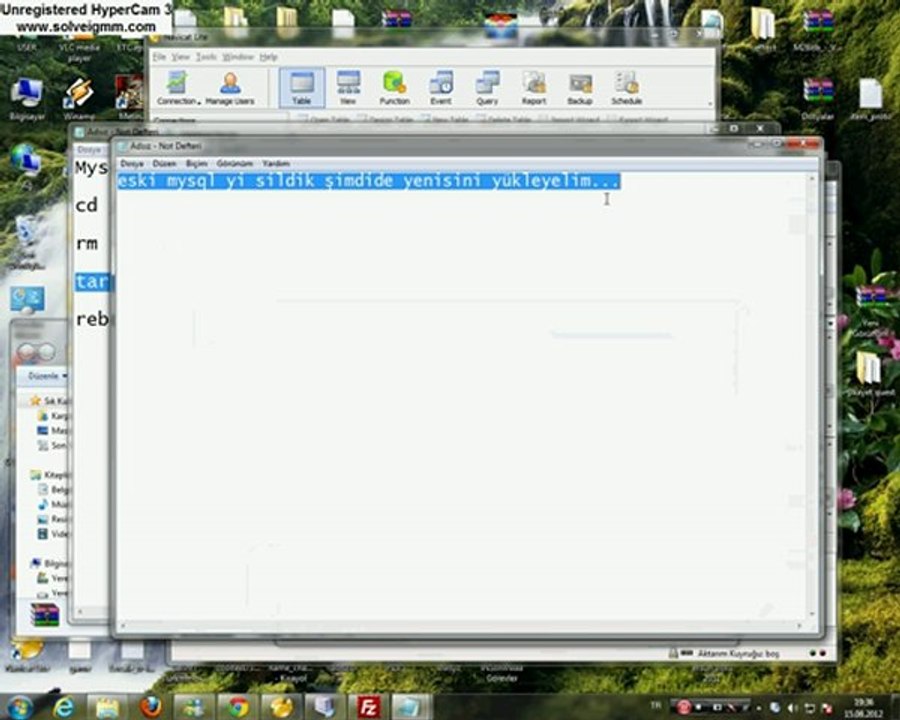The width and height of the screenshot is (900, 720).
Task: Open Bilgisayar desktop icon
Action: 26,98
